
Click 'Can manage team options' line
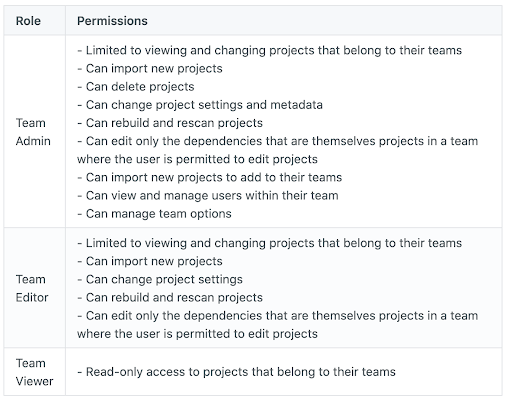[x=155, y=213]
